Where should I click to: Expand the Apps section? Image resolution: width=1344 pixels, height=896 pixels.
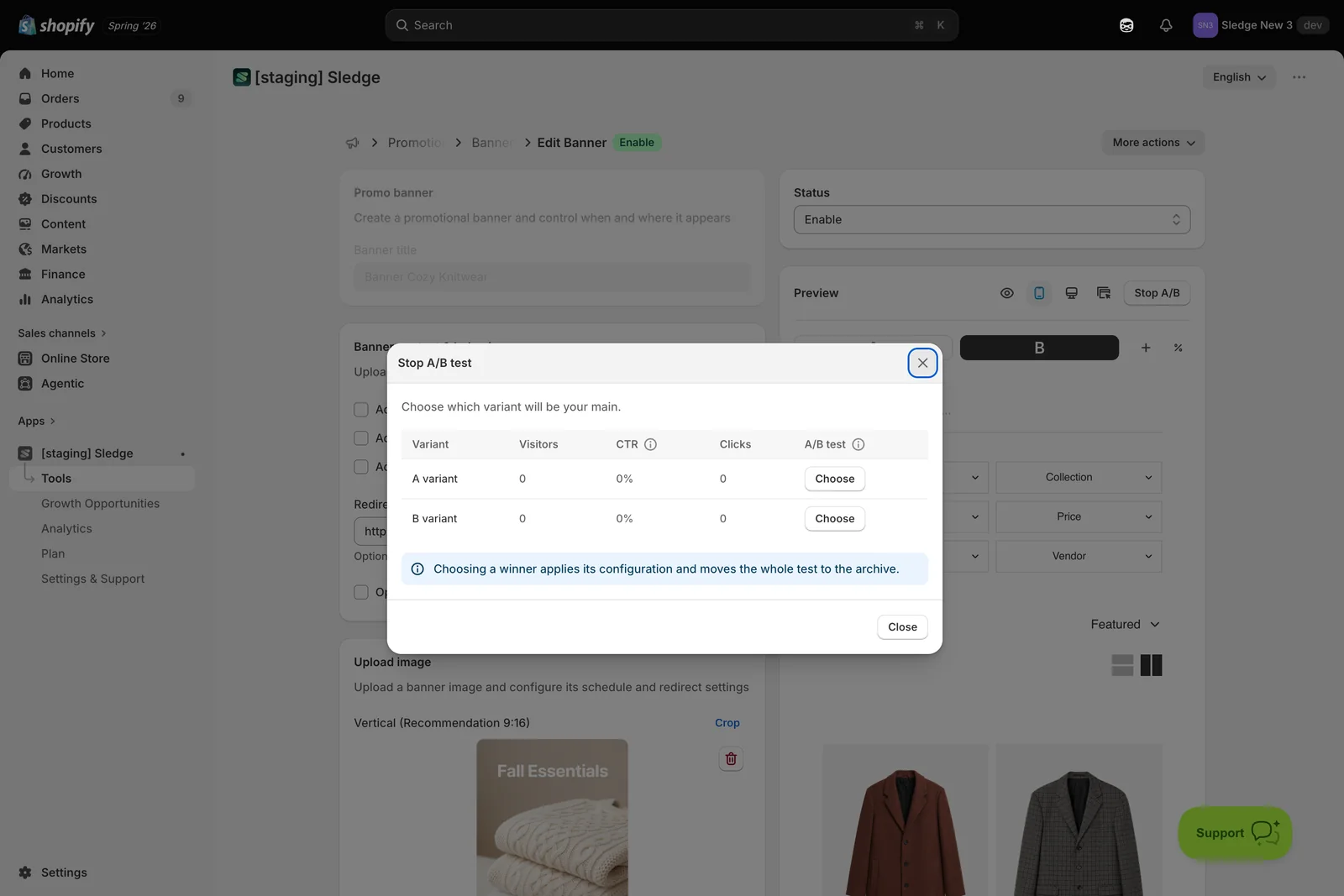pyautogui.click(x=36, y=422)
